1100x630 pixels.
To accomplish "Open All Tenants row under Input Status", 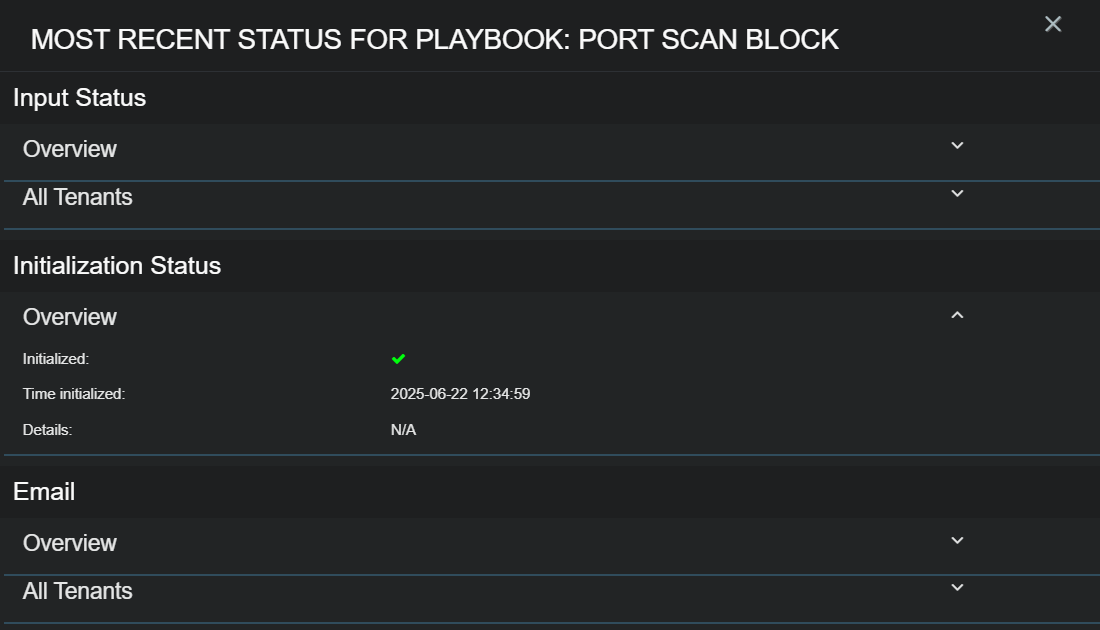I will 78,198.
